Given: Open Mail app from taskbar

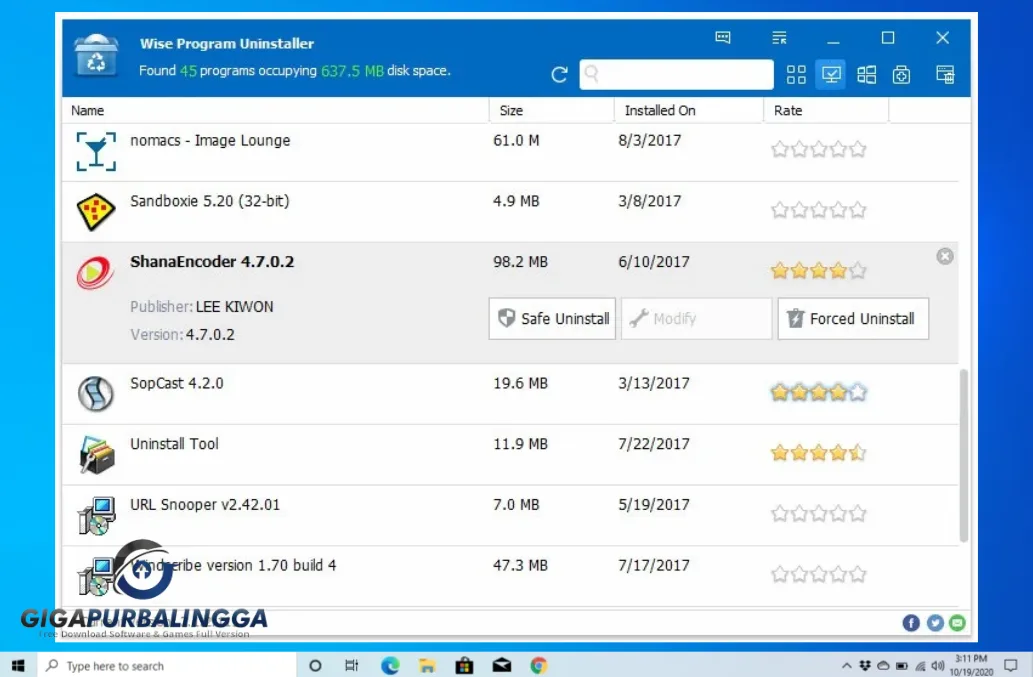Looking at the screenshot, I should pyautogui.click(x=501, y=666).
